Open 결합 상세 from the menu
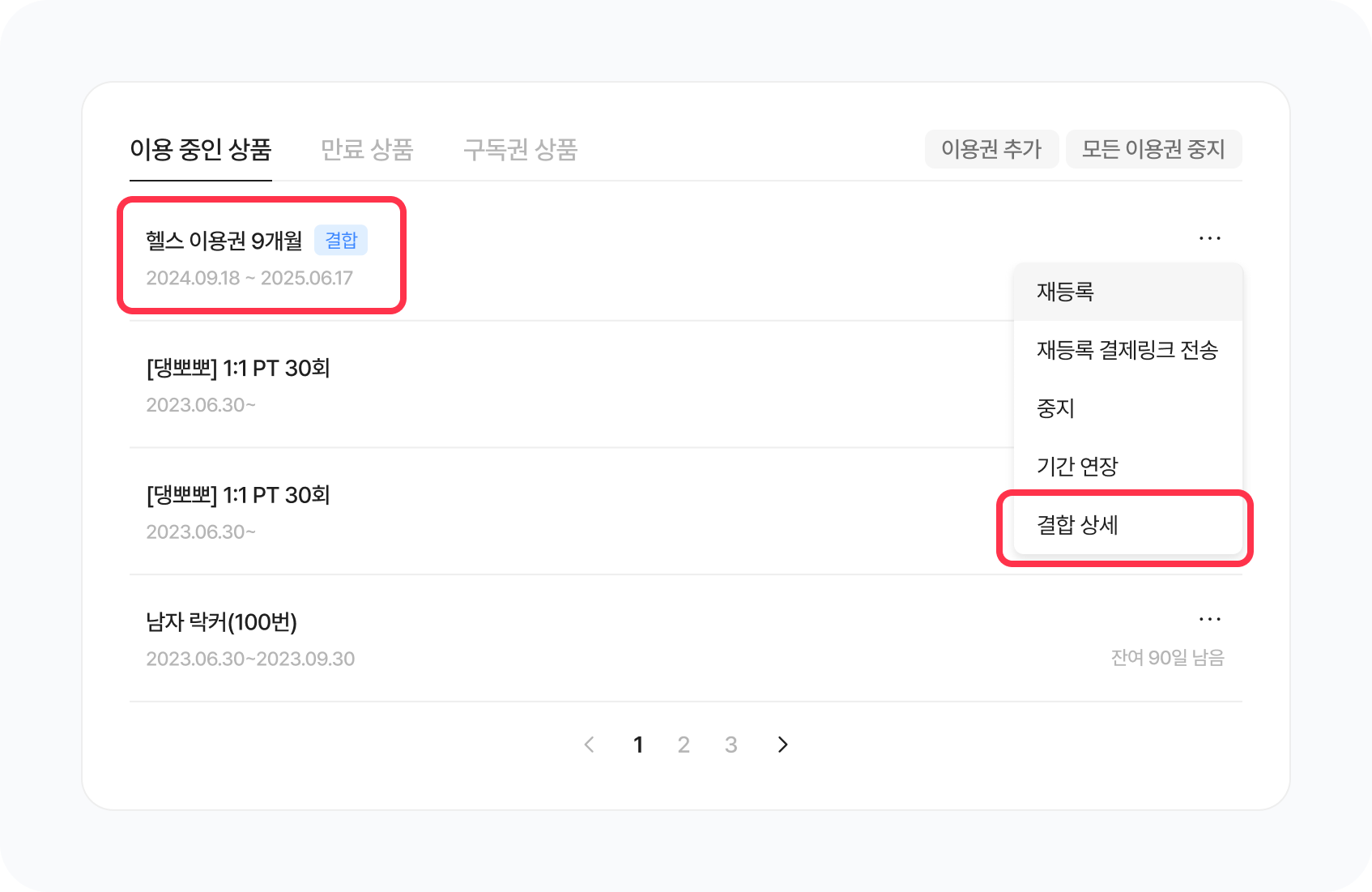This screenshot has width=1372, height=892. (x=1077, y=525)
